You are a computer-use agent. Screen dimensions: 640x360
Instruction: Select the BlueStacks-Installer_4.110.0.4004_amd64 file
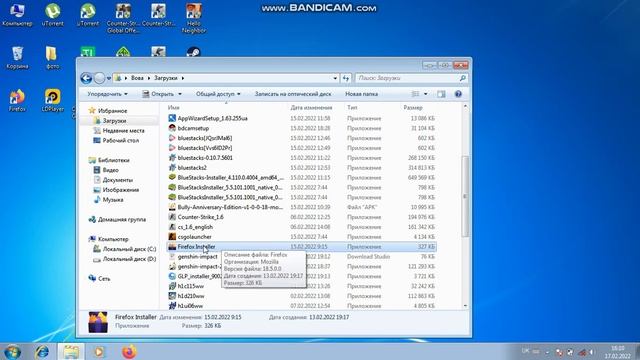(x=231, y=178)
